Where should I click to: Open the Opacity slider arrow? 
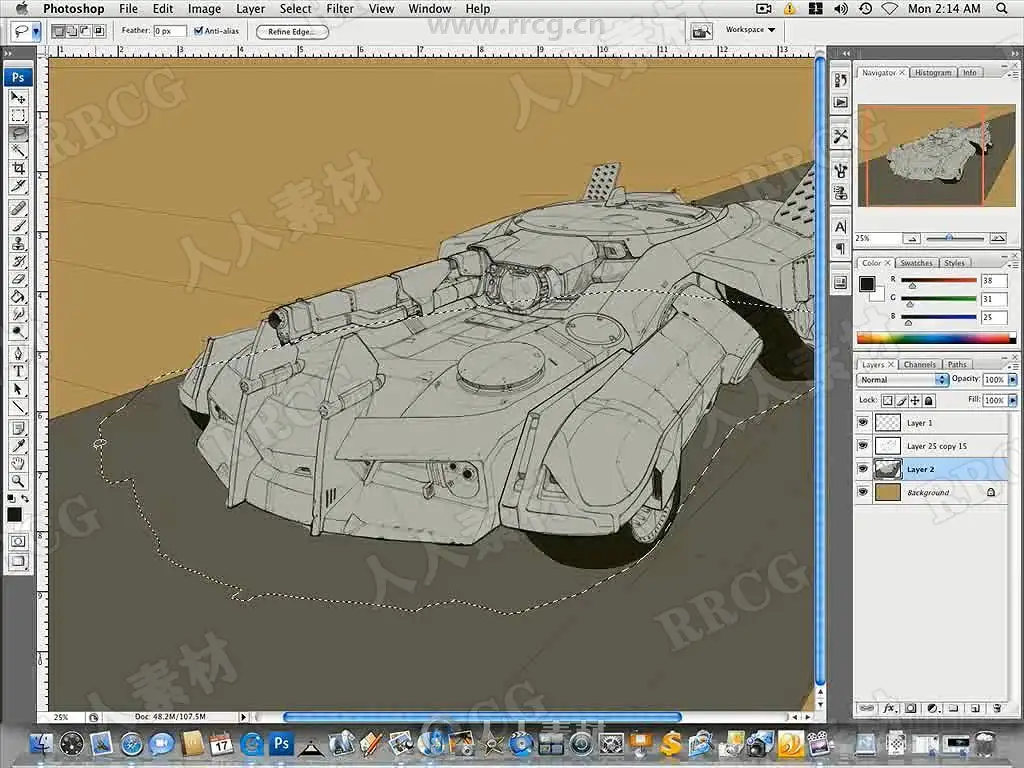click(x=1013, y=380)
